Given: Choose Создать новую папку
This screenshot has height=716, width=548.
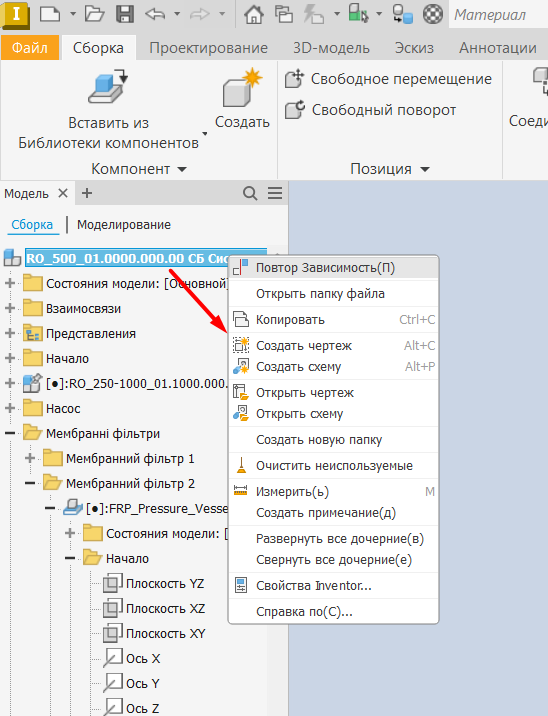Looking at the screenshot, I should tap(333, 440).
